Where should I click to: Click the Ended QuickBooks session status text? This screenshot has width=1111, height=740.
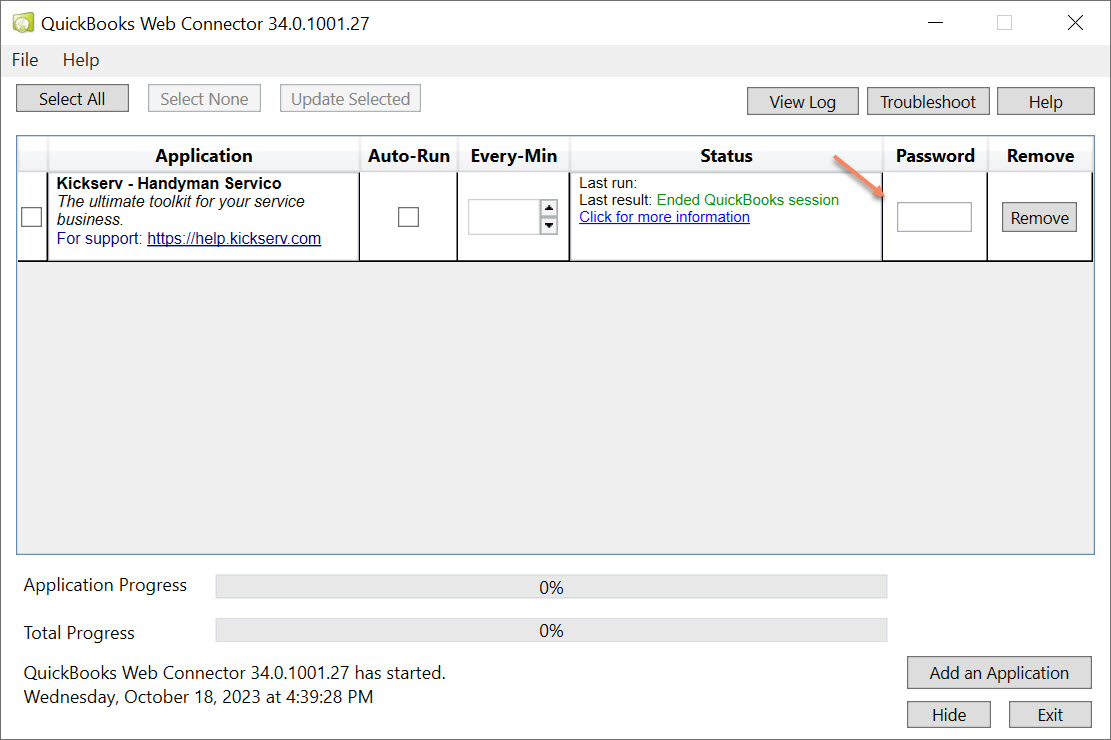pyautogui.click(x=748, y=200)
